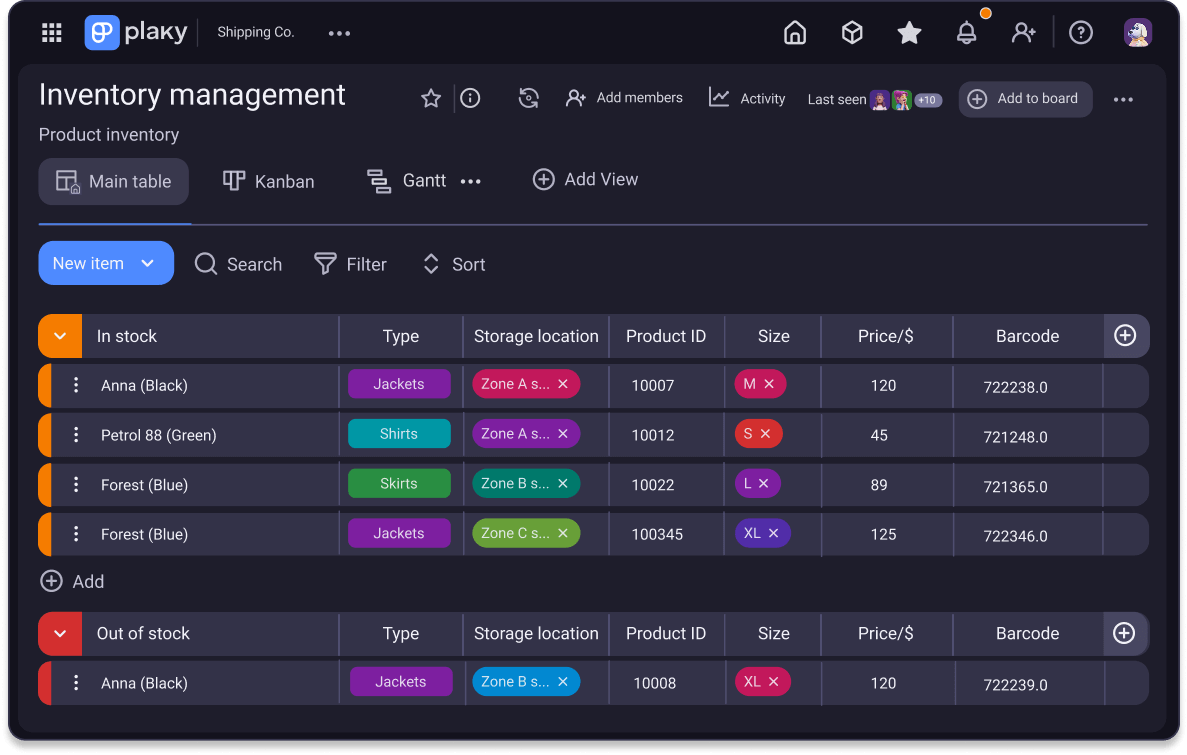Open the favorites star icon in top bar
1187x755 pixels.
tap(909, 32)
